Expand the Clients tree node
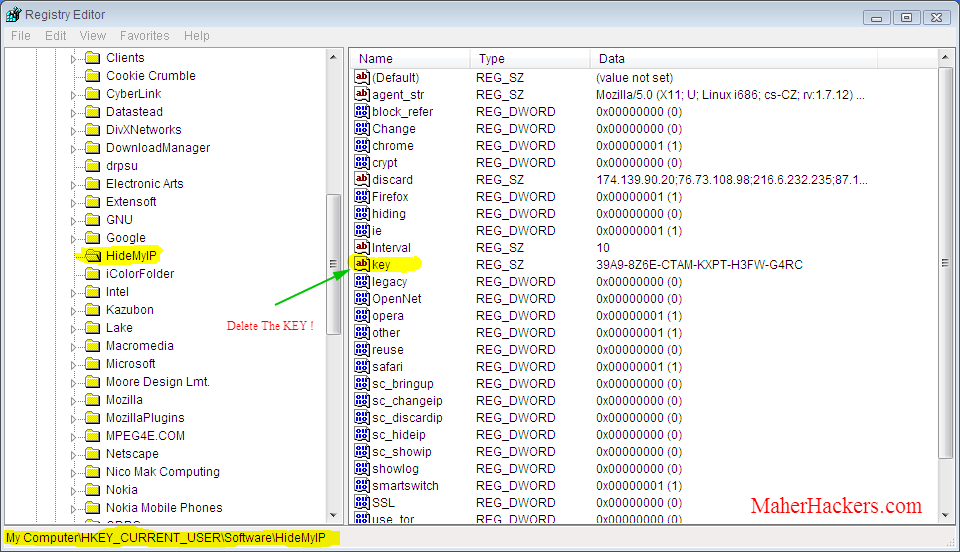The width and height of the screenshot is (960, 552). click(x=73, y=59)
